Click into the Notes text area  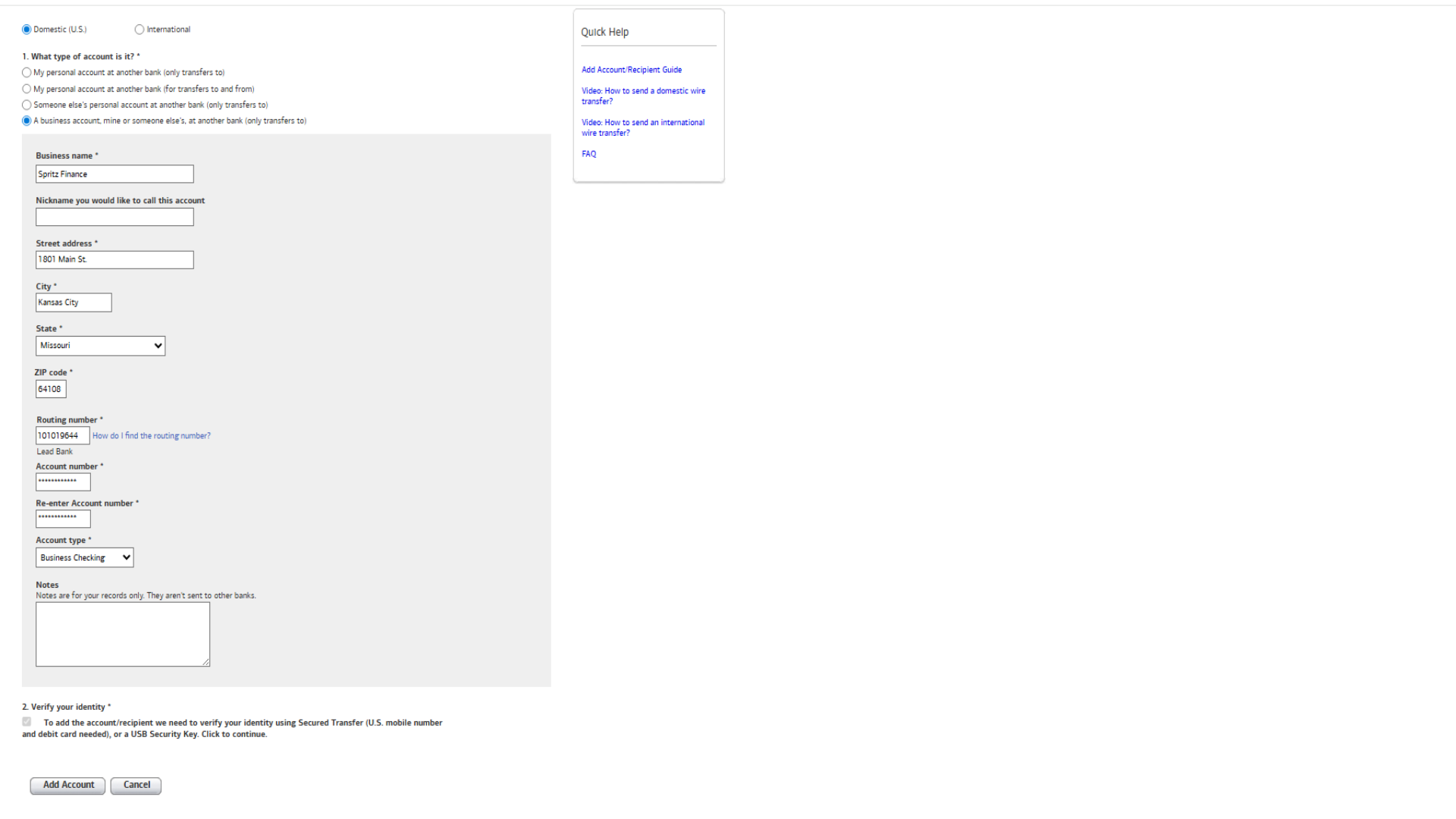(122, 634)
